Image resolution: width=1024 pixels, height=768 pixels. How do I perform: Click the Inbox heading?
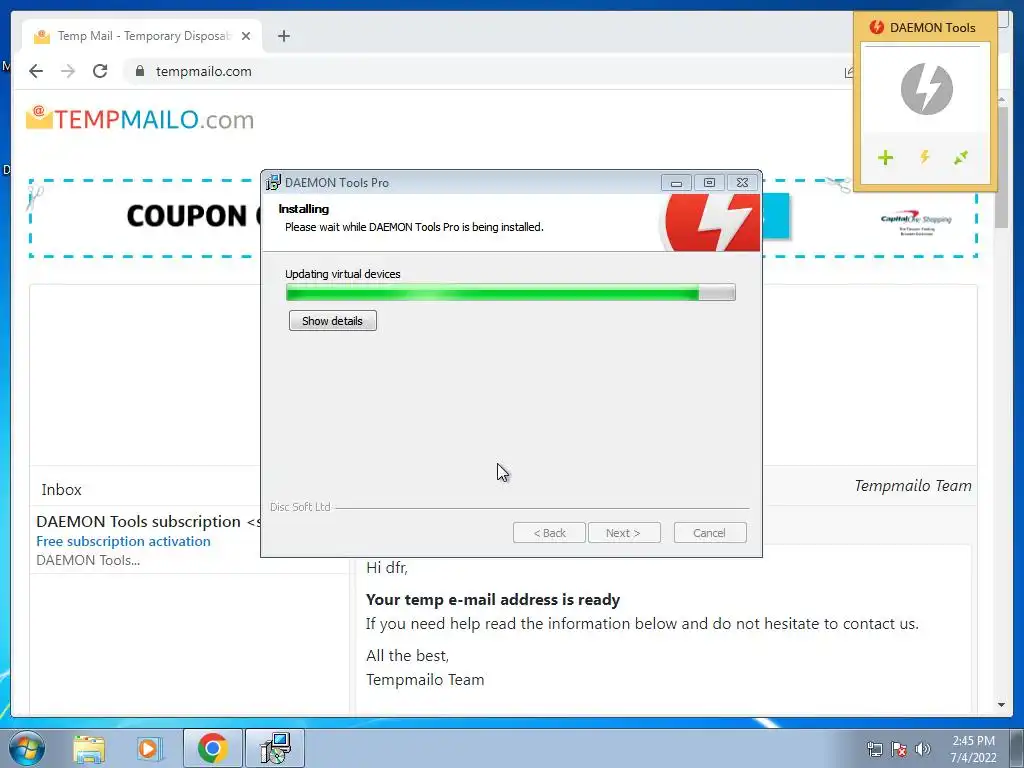(x=61, y=490)
